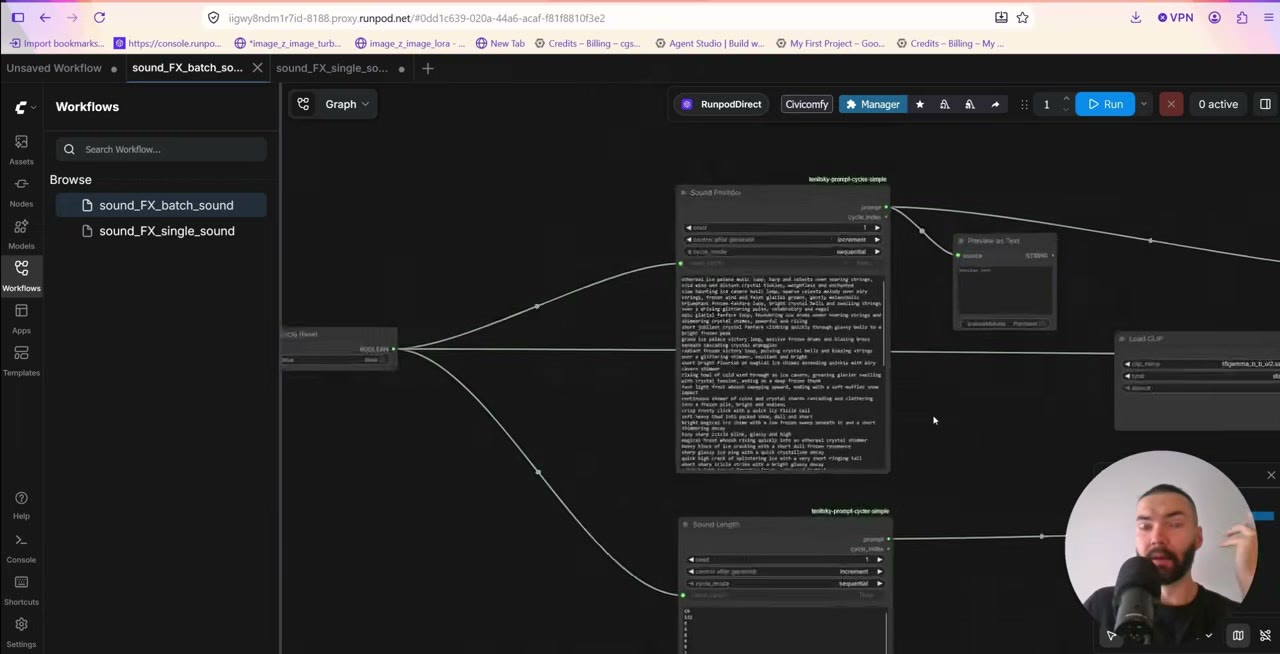Open sound_FX_single_sound in Workflows list
Image resolution: width=1280 pixels, height=654 pixels.
[x=160, y=231]
